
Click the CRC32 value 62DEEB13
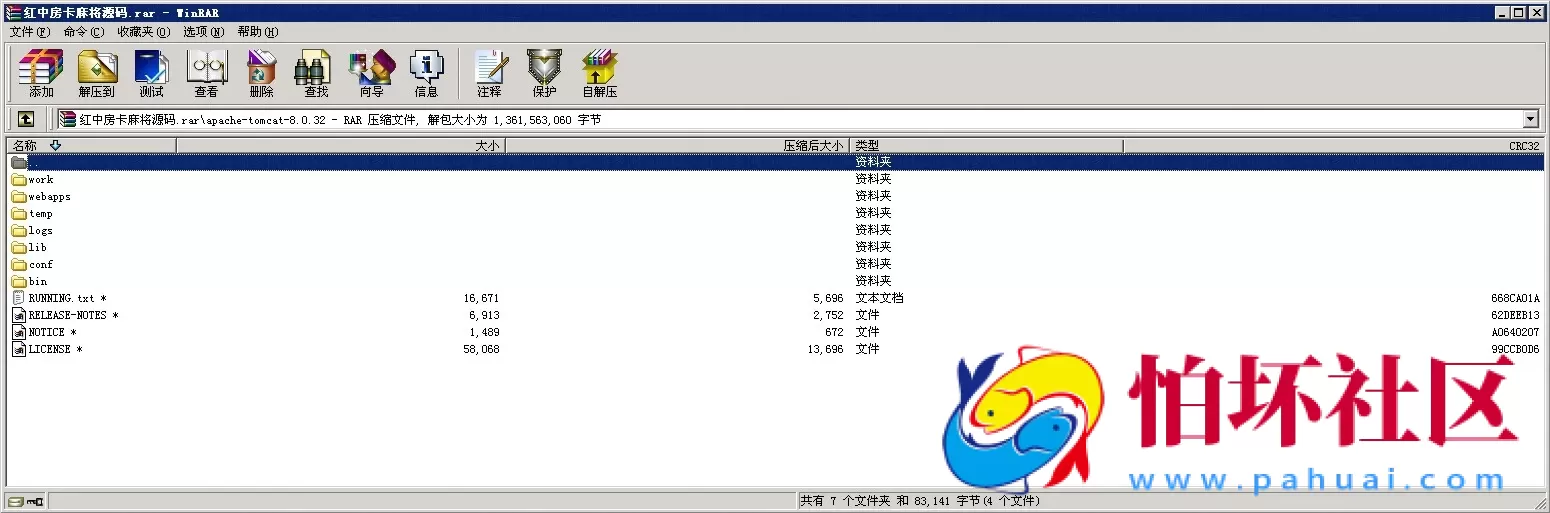(1515, 316)
